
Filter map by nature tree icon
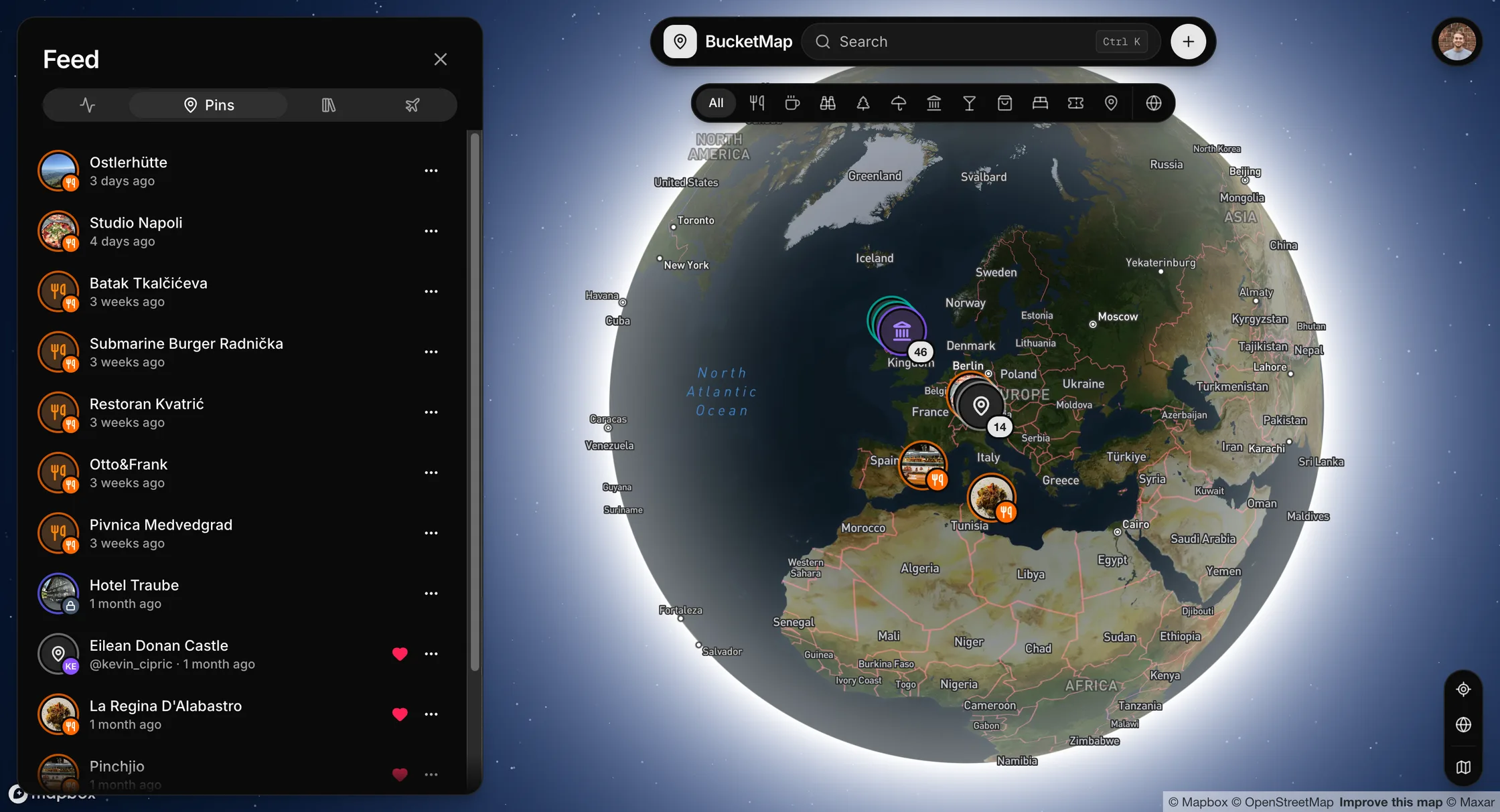pyautogui.click(x=863, y=103)
